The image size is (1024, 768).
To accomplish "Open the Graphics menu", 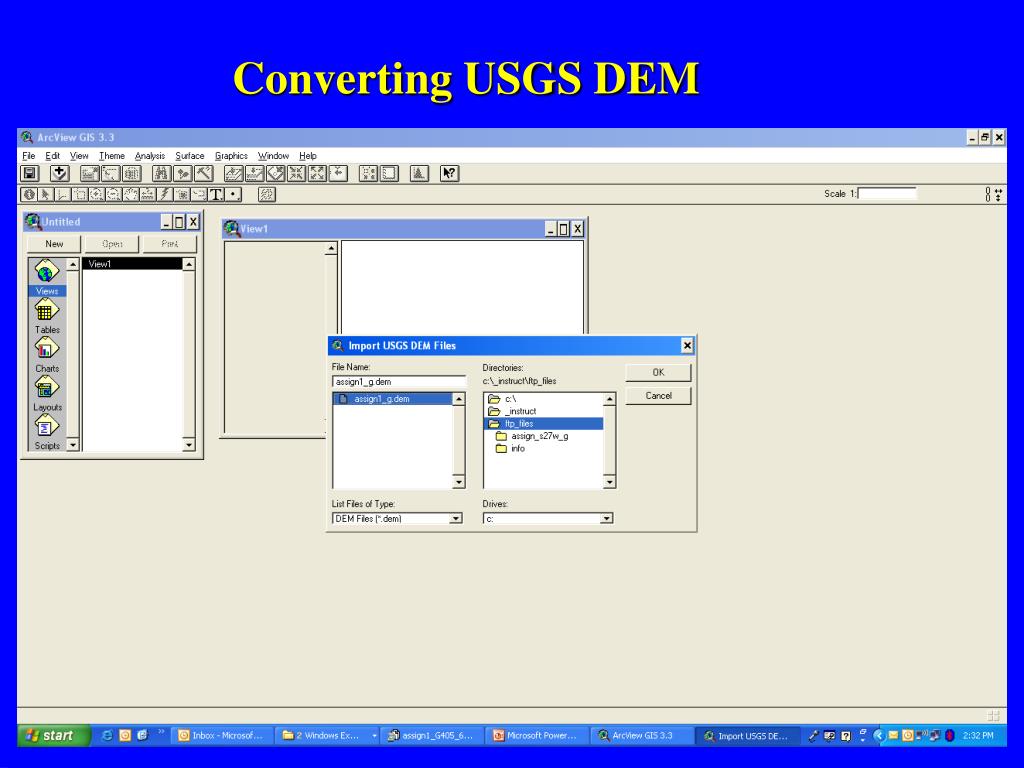I will click(x=231, y=155).
